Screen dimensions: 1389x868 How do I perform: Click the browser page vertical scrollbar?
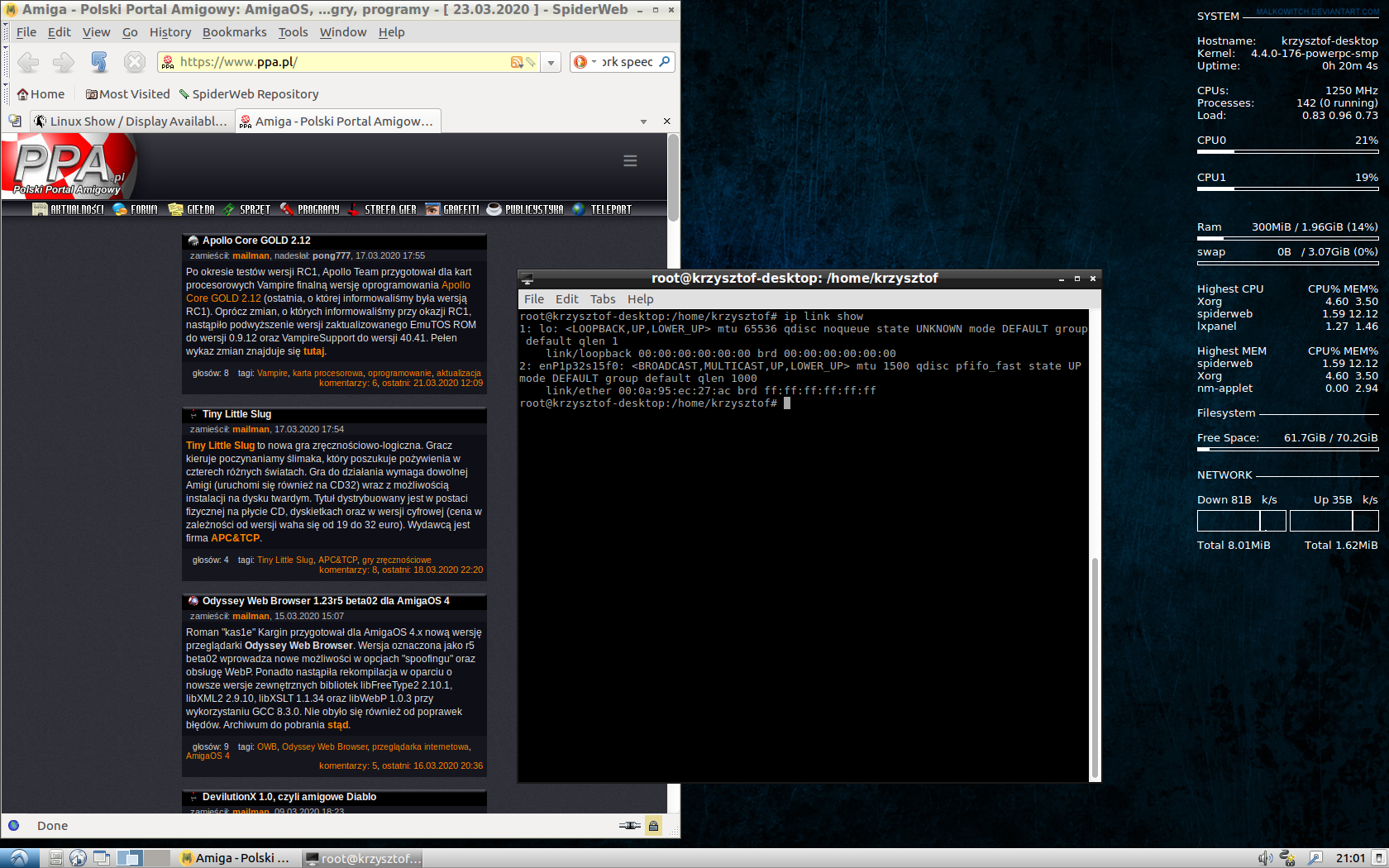[673, 178]
